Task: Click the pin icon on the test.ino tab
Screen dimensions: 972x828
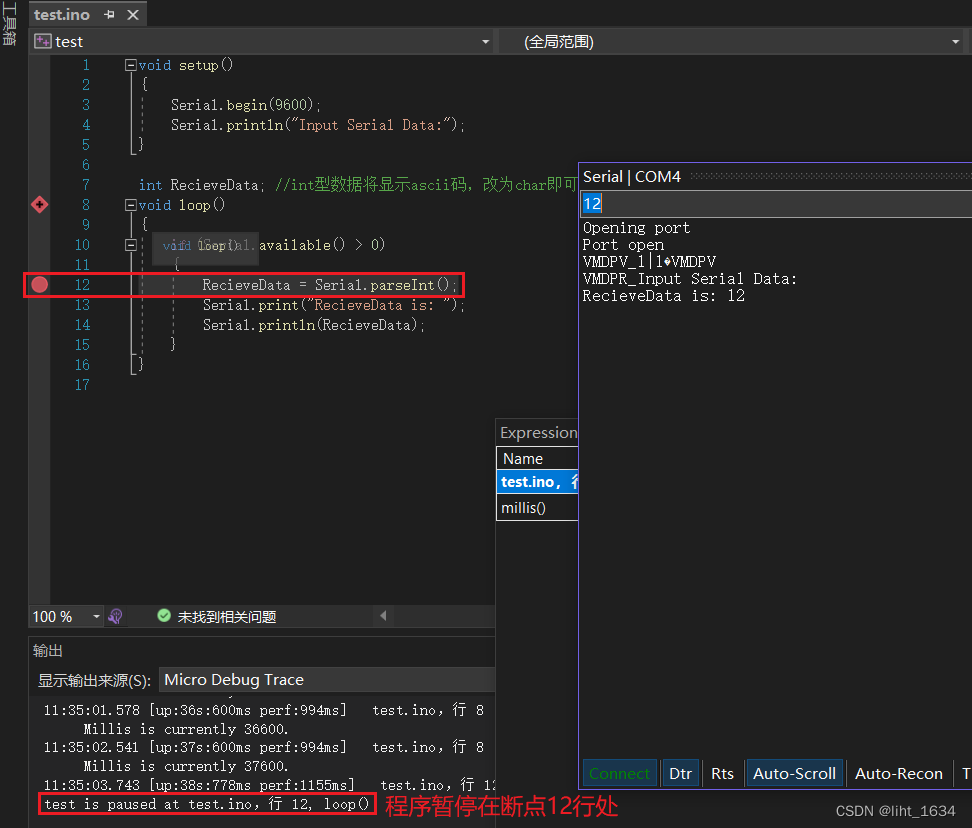Action: click(108, 14)
